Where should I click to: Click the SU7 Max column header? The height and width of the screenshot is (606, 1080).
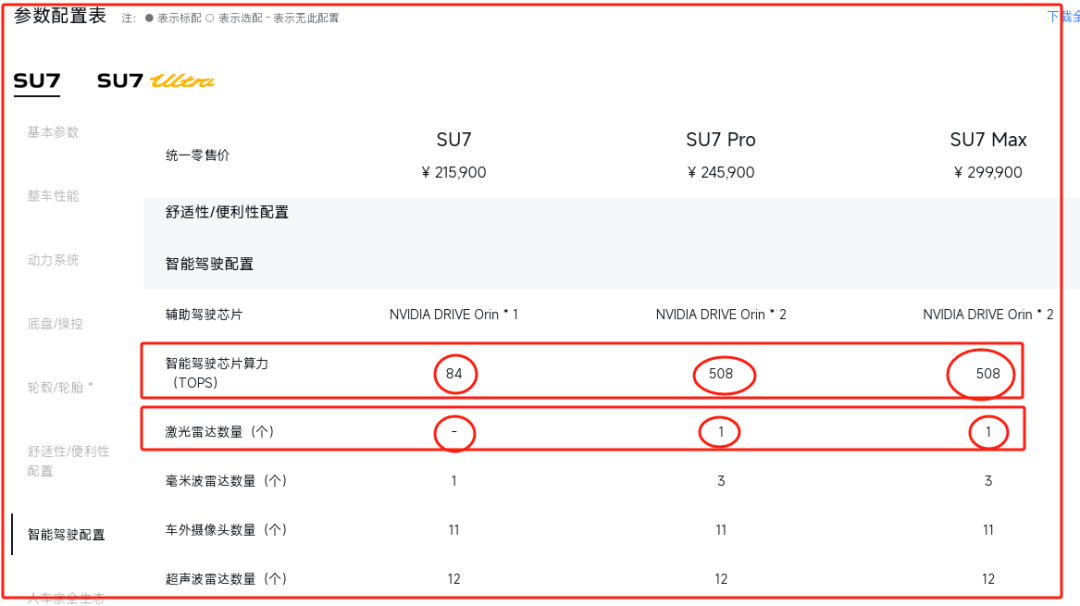coord(988,140)
